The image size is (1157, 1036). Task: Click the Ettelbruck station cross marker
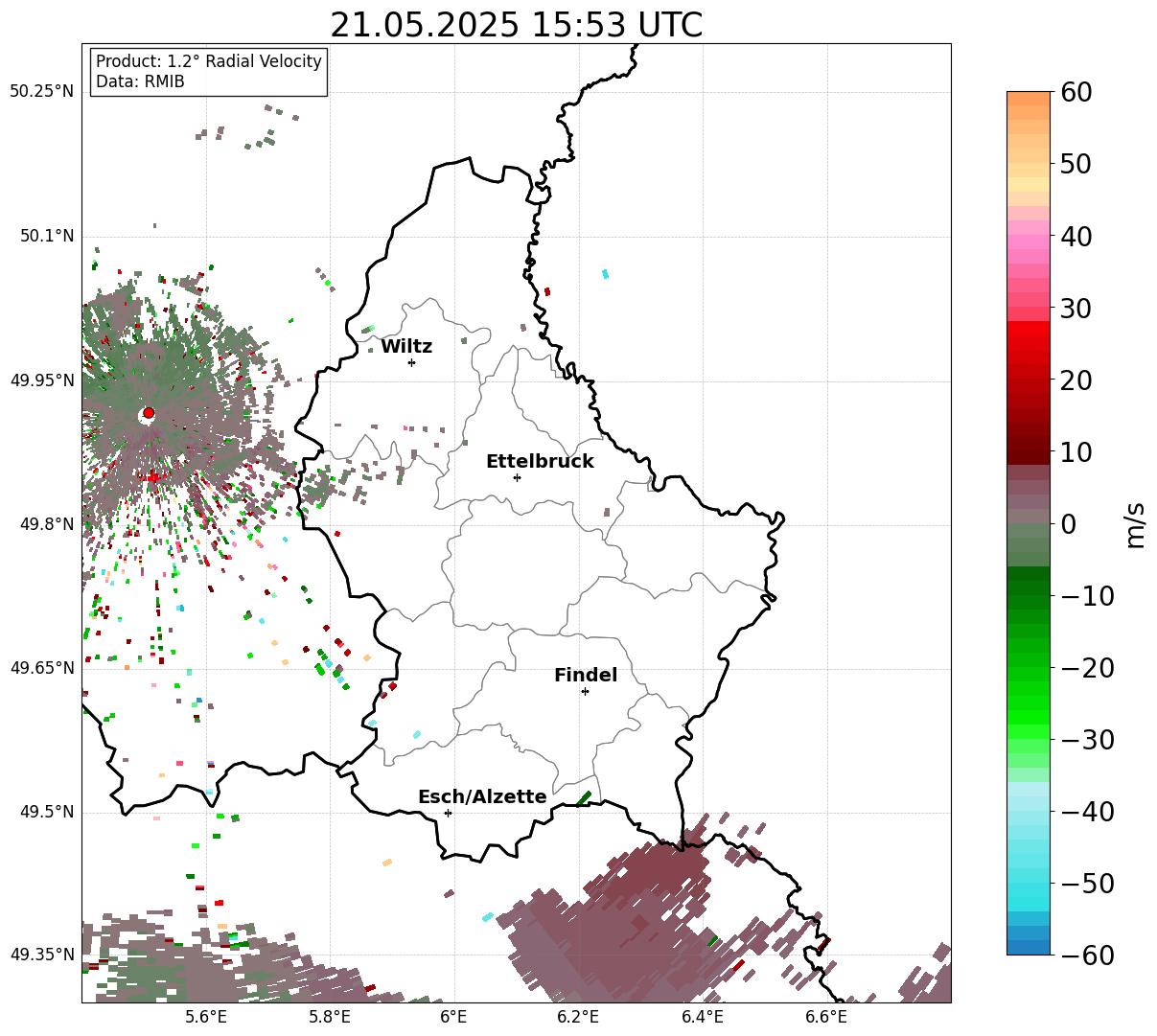(518, 477)
